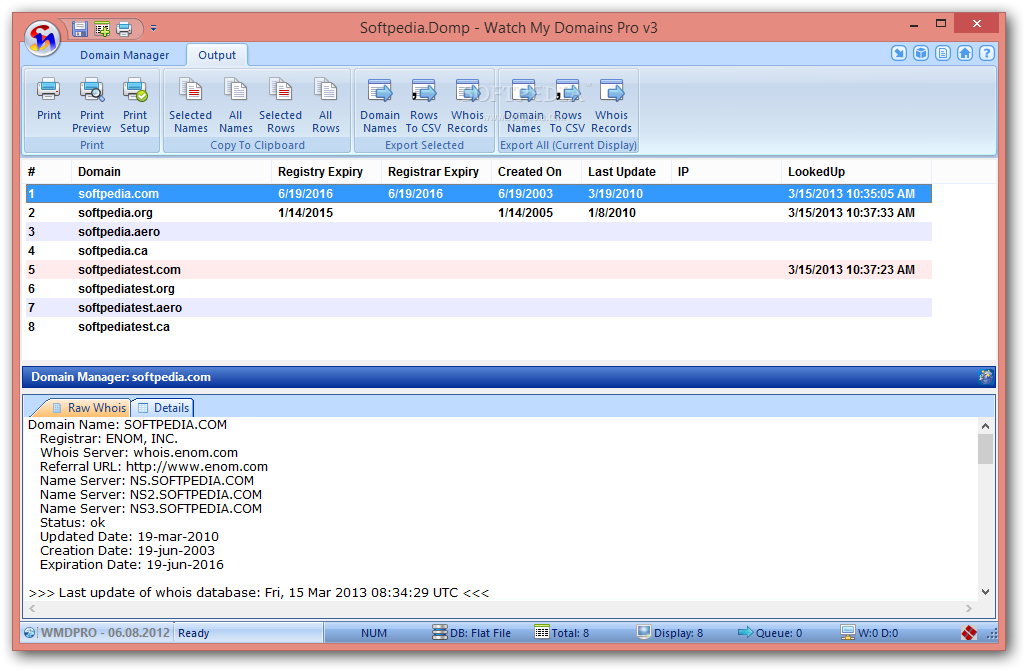Click the pin icon on Domain Manager panel header
Screen dimensions: 1026x671
[x=985, y=376]
